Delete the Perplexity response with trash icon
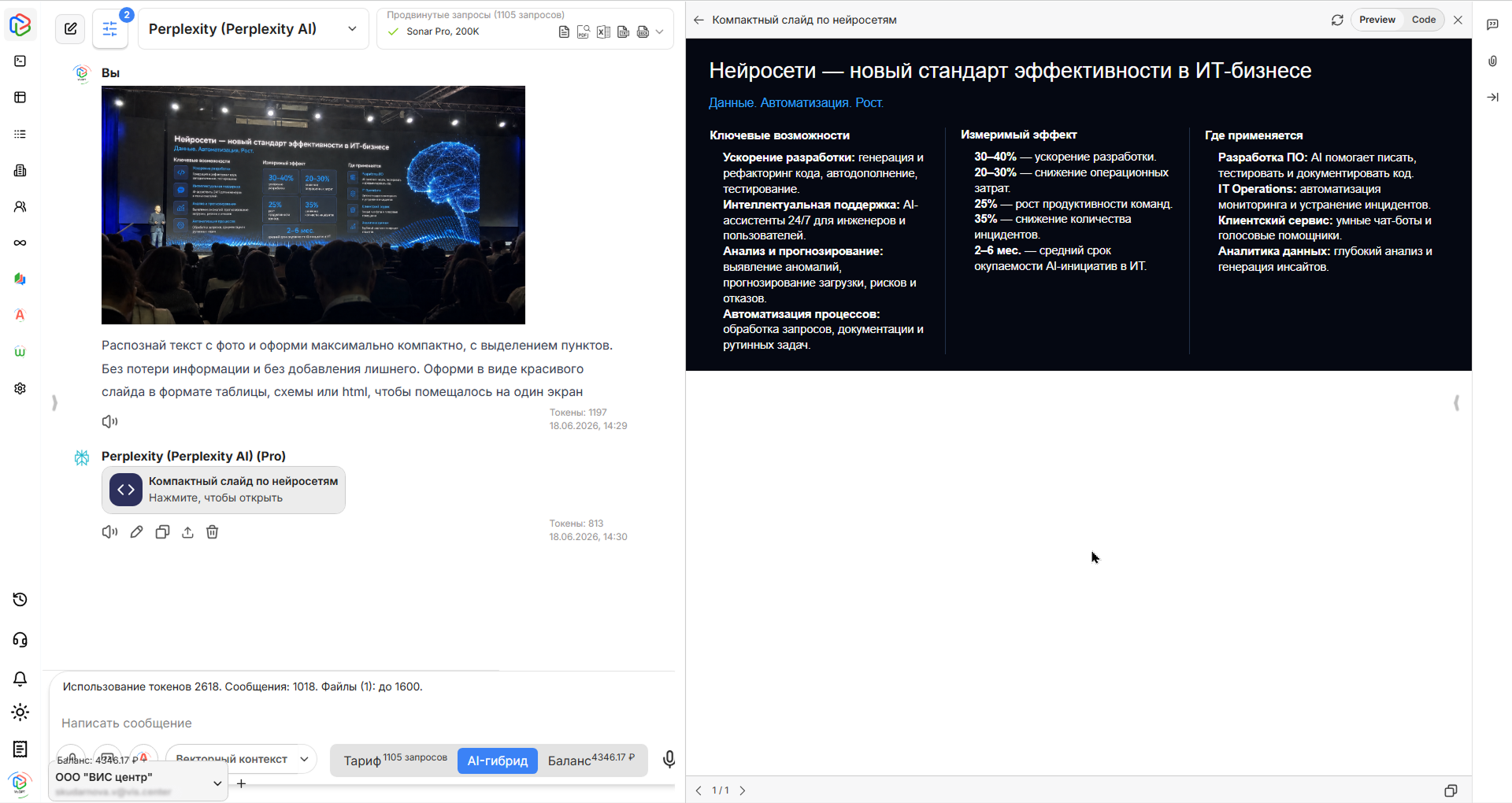Image resolution: width=1512 pixels, height=803 pixels. (212, 532)
